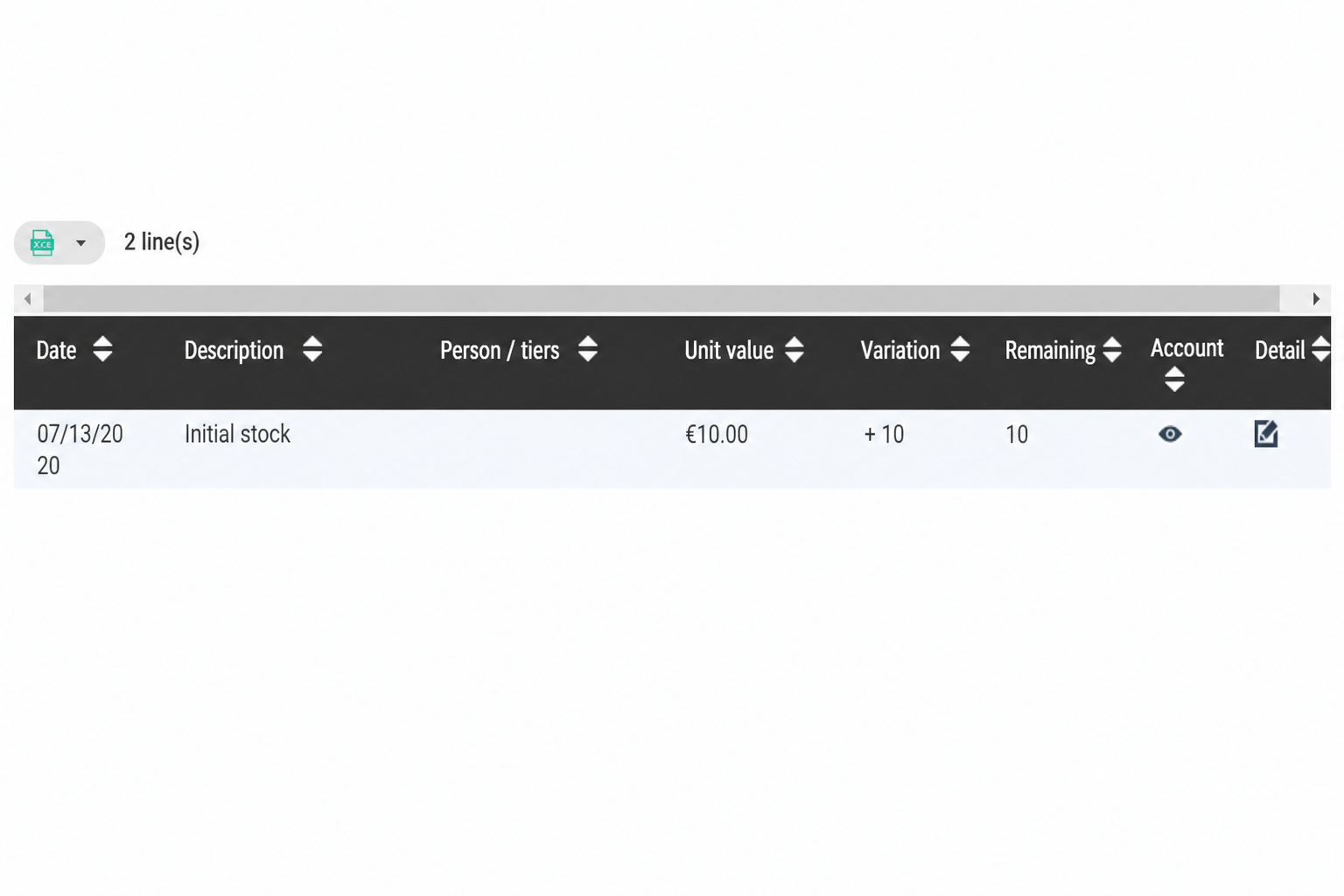Click the Remaining column header label
This screenshot has width=1344, height=896.
1050,350
